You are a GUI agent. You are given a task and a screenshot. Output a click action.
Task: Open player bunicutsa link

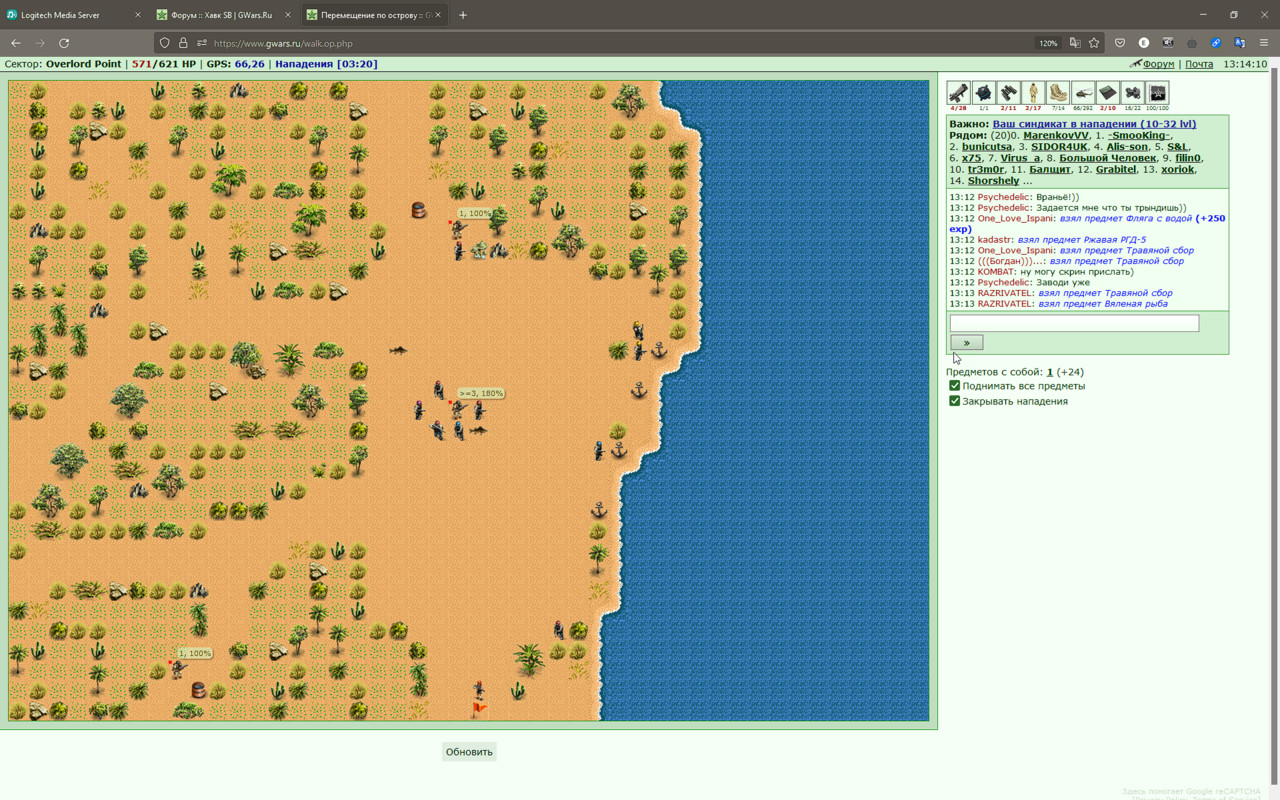pyautogui.click(x=987, y=147)
